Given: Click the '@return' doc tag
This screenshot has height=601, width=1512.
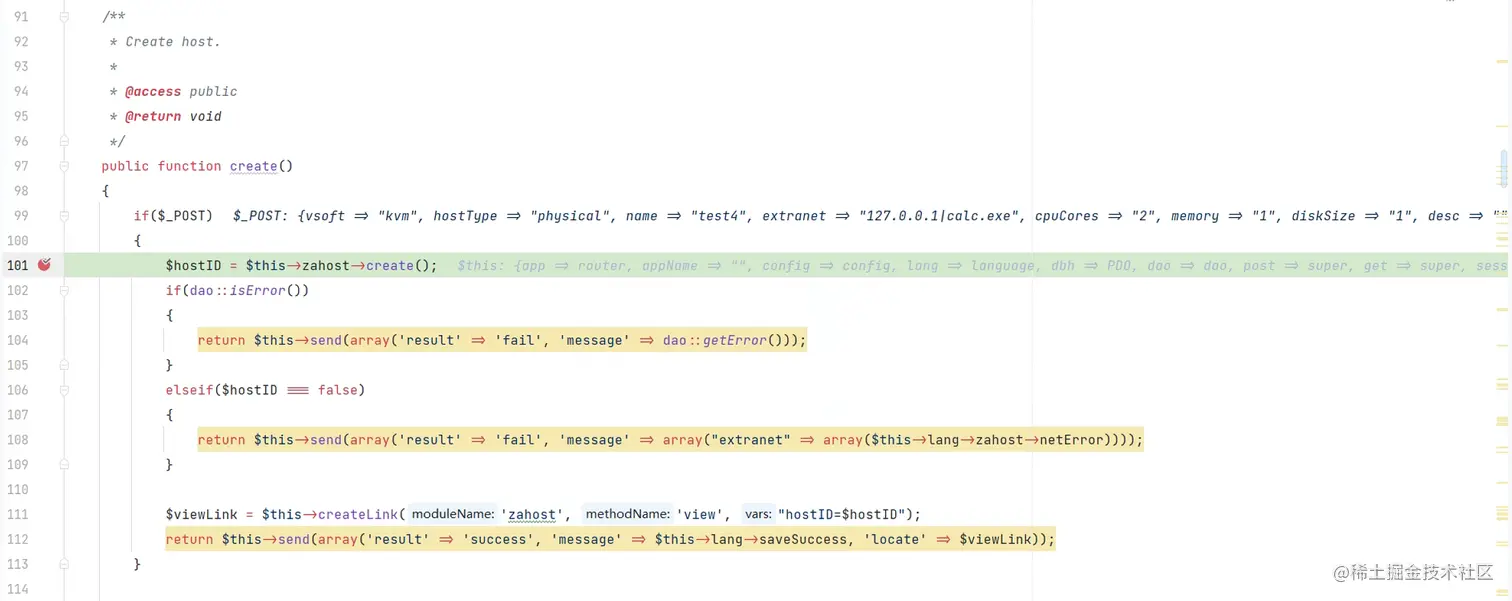Looking at the screenshot, I should click(153, 116).
